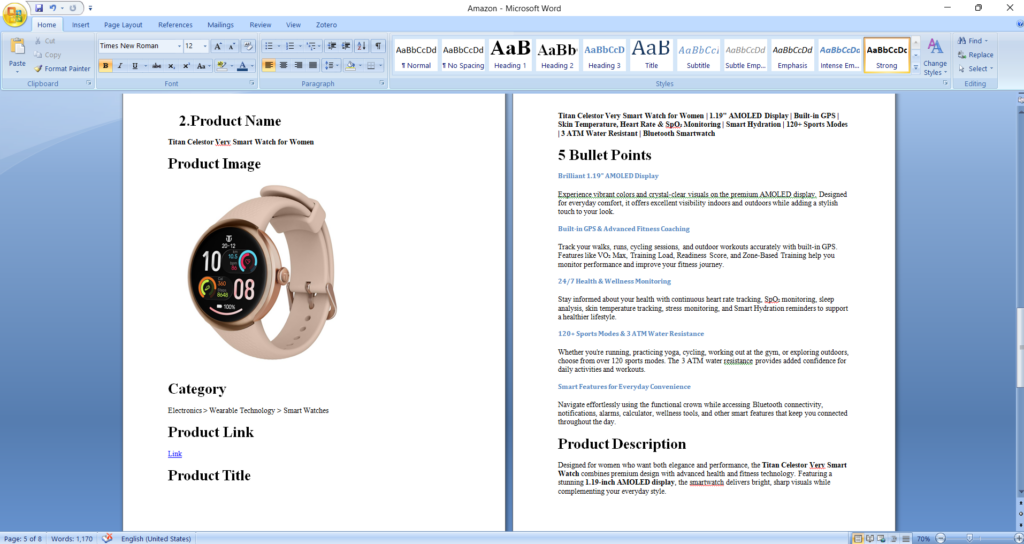The image size is (1024, 544).
Task: Pick the text highlight color button
Action: 221,66
